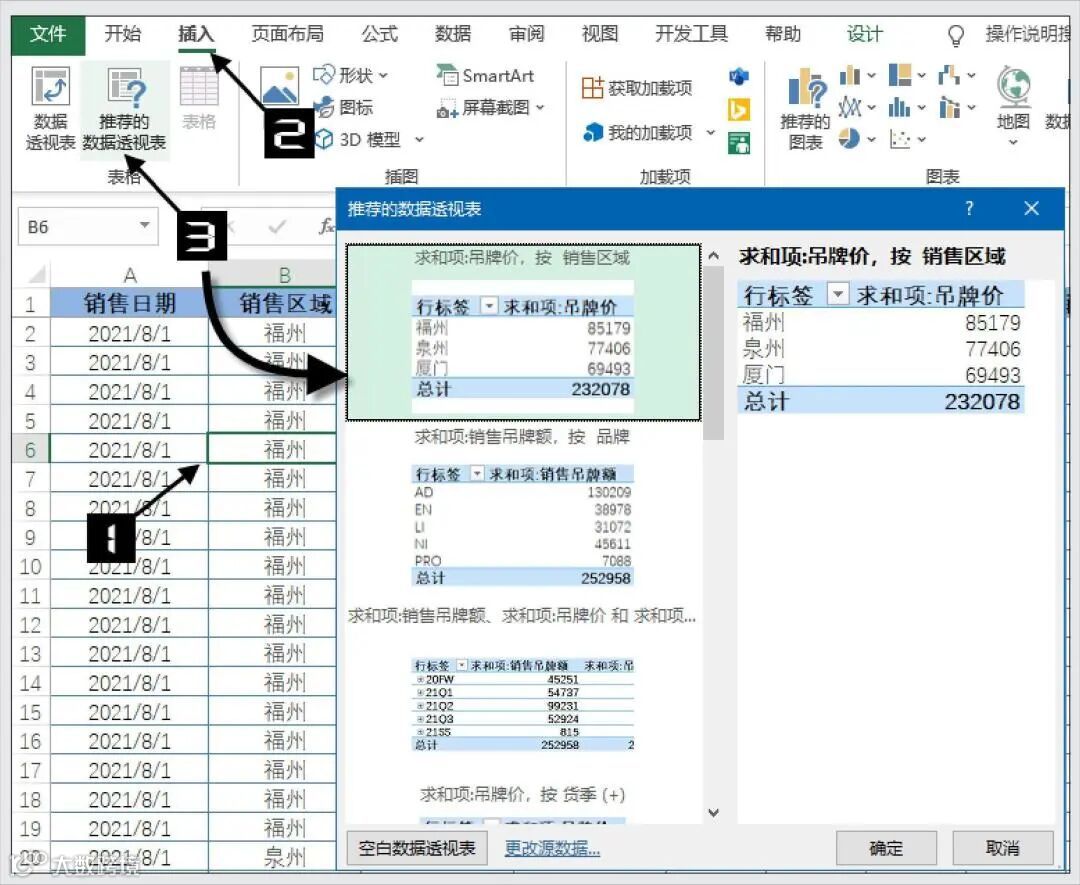Screen dimensions: 1080x885
Task: Select sales amount by brand thumbnail
Action: (x=523, y=508)
